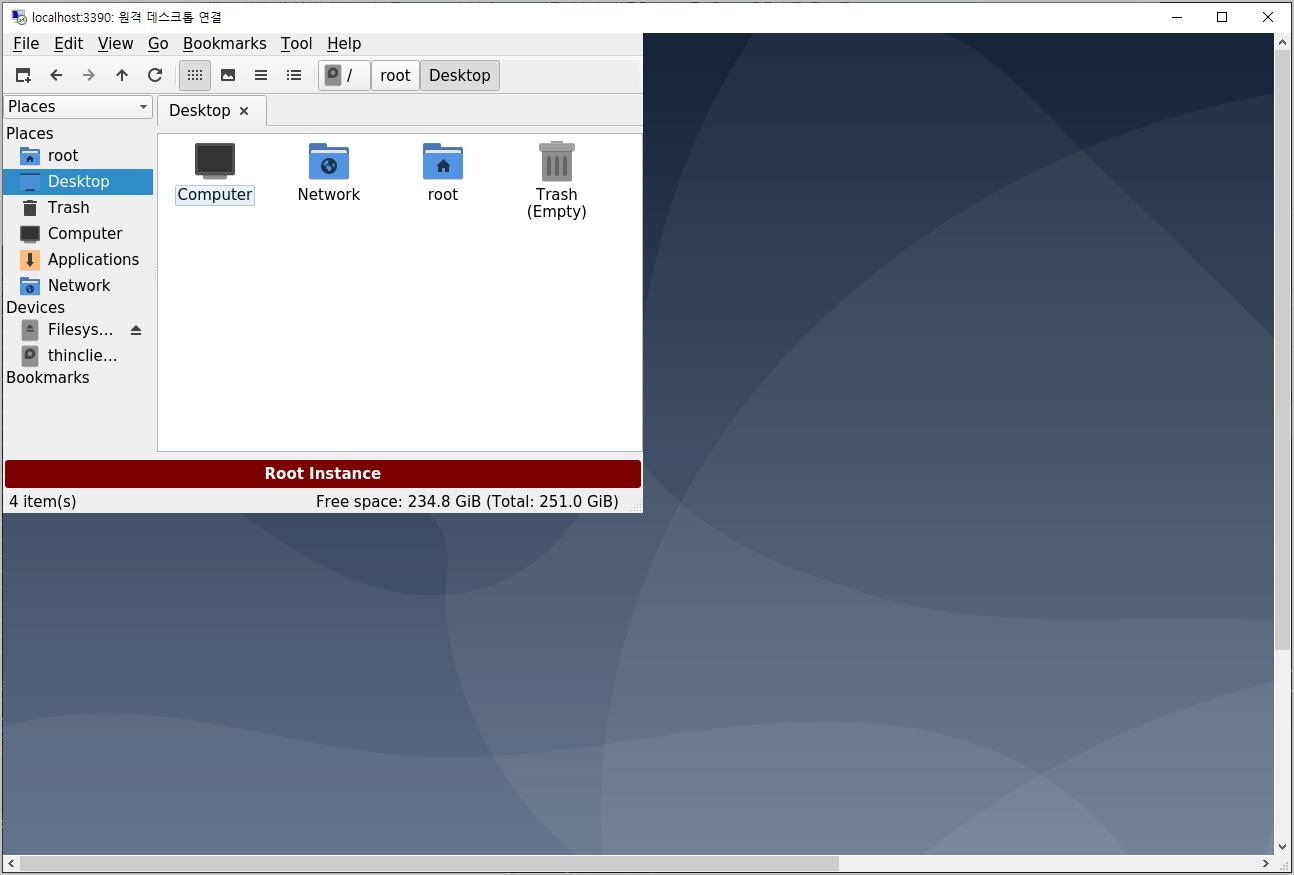Switch to thumbnail view mode

coord(228,75)
